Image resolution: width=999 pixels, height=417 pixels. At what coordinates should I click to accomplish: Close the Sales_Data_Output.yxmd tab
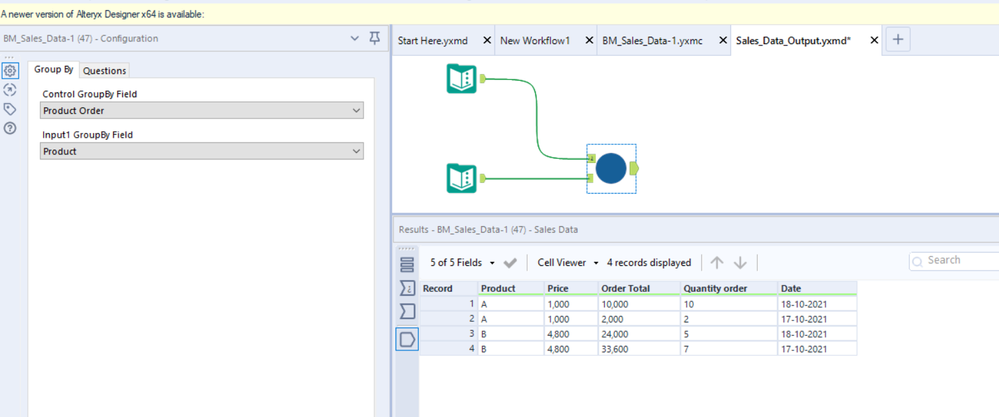pyautogui.click(x=874, y=41)
